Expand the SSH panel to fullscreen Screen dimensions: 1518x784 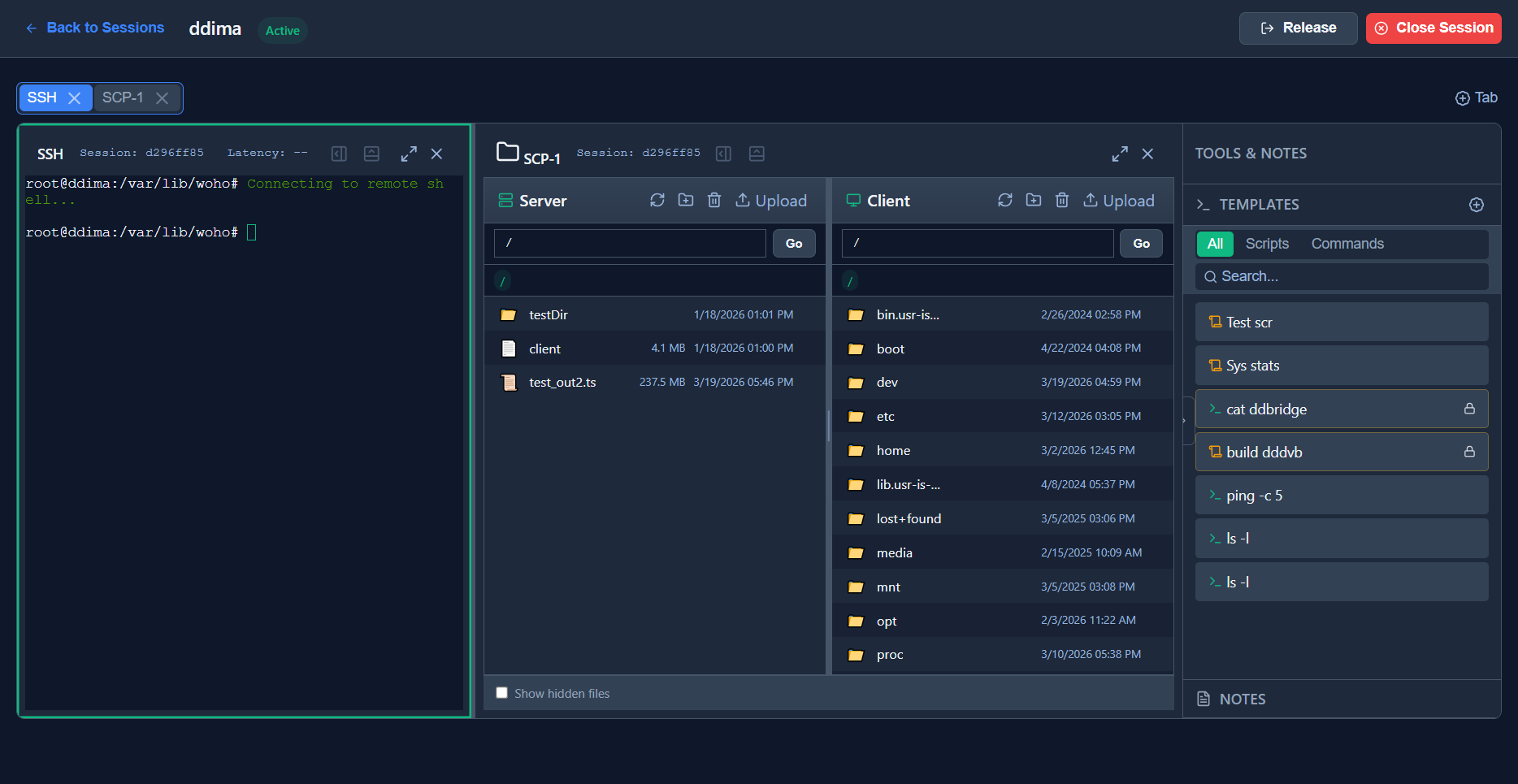point(409,154)
